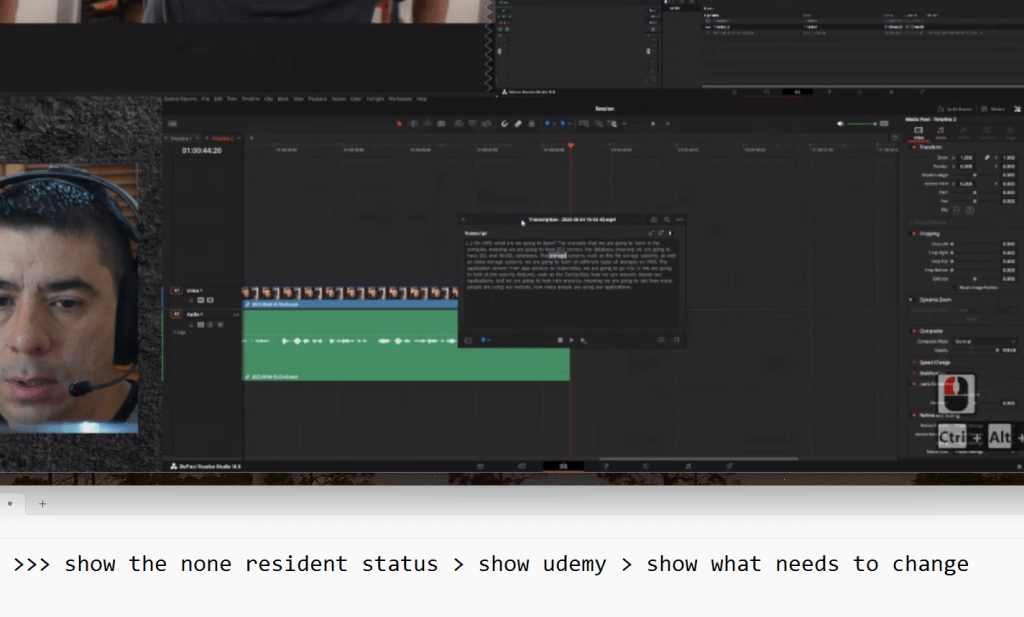Open the Workspace menu
Viewport: 1024px width, 617px height.
400,99
